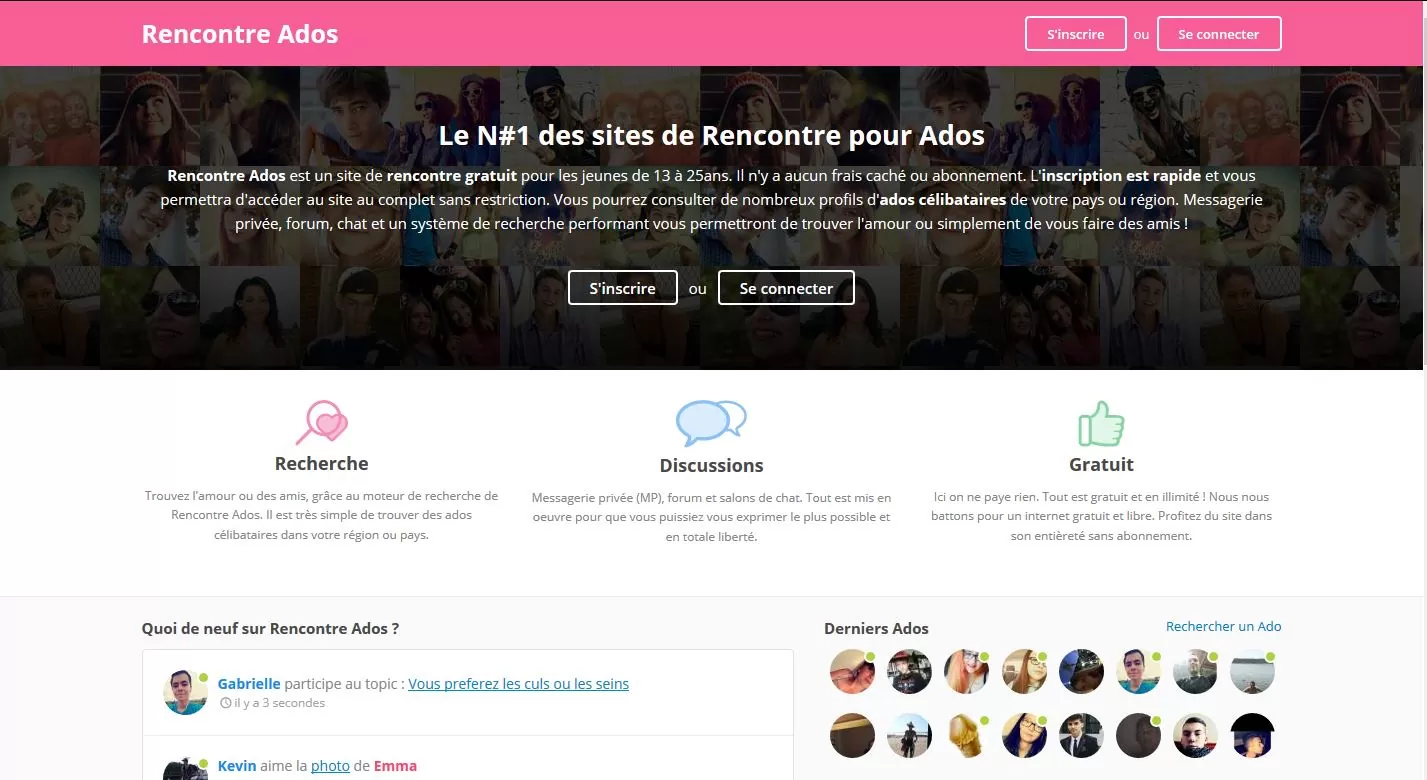Open Gabrielle's profile name link
This screenshot has width=1427, height=780.
click(249, 684)
